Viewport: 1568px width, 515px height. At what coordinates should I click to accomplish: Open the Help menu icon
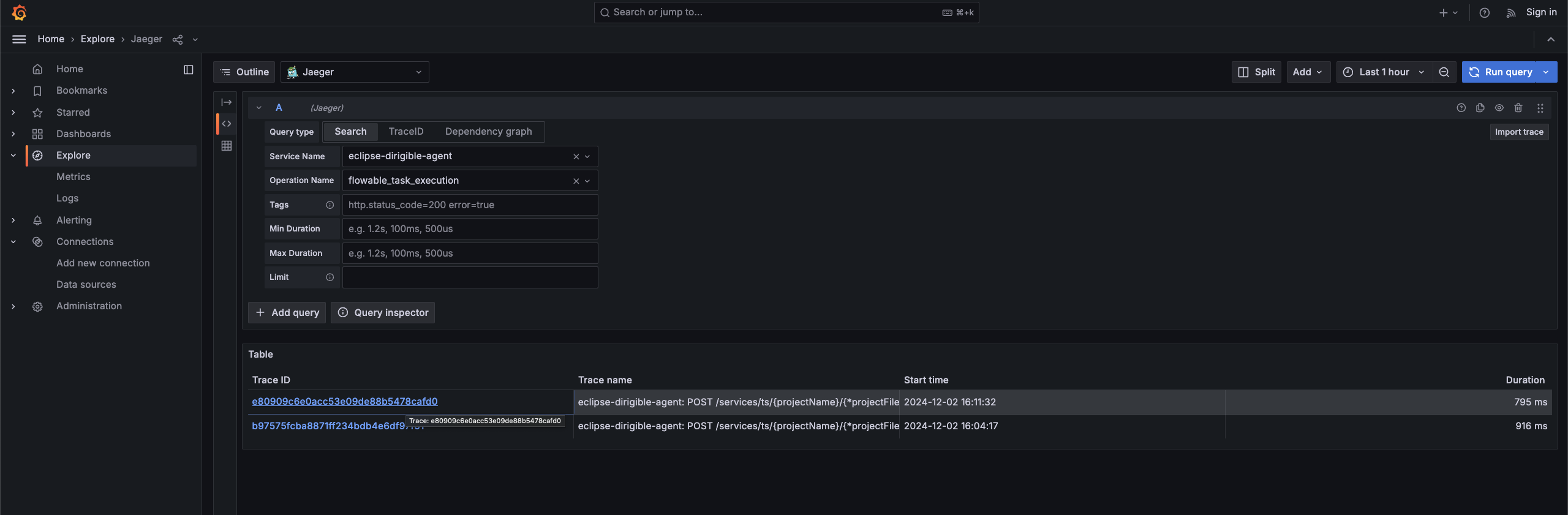(x=1485, y=12)
